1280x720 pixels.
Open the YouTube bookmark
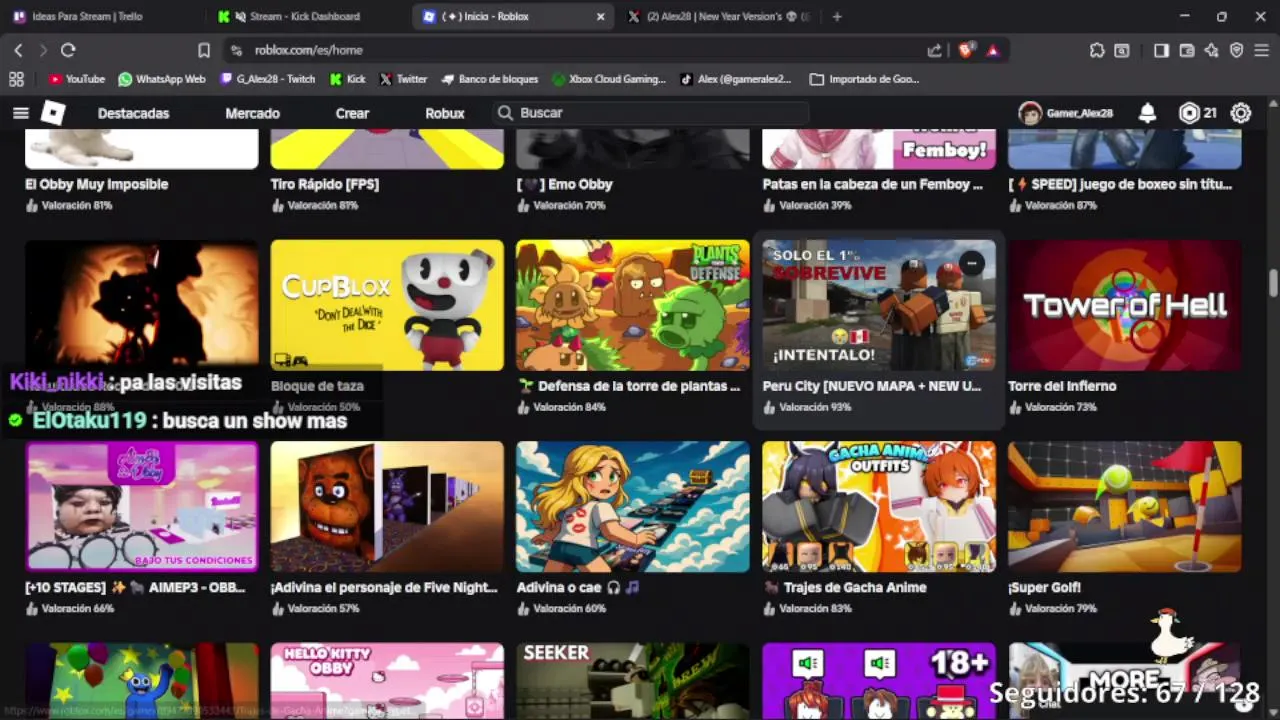[77, 79]
